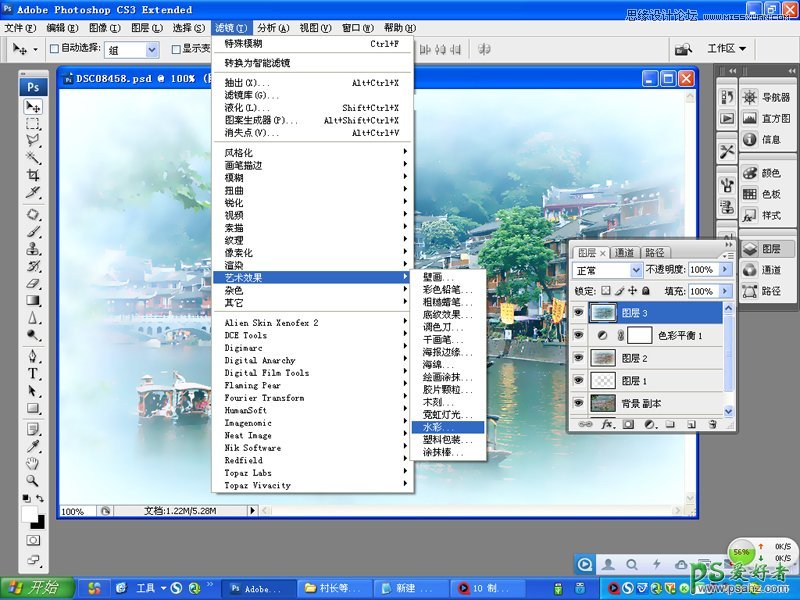The height and width of the screenshot is (600, 800).
Task: Add a layer style via fx icon
Action: click(607, 424)
